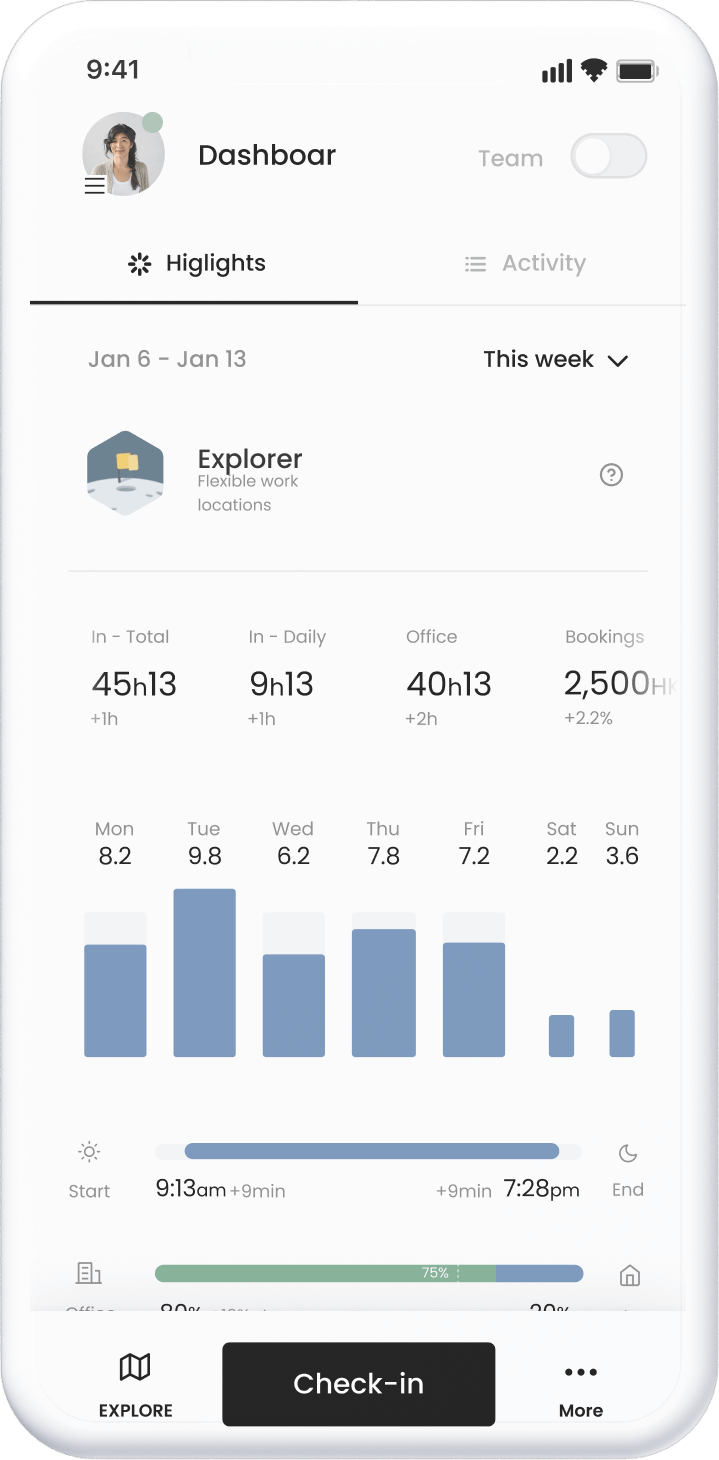This screenshot has width=719, height=1460.
Task: Switch to the Activity tab
Action: [526, 264]
